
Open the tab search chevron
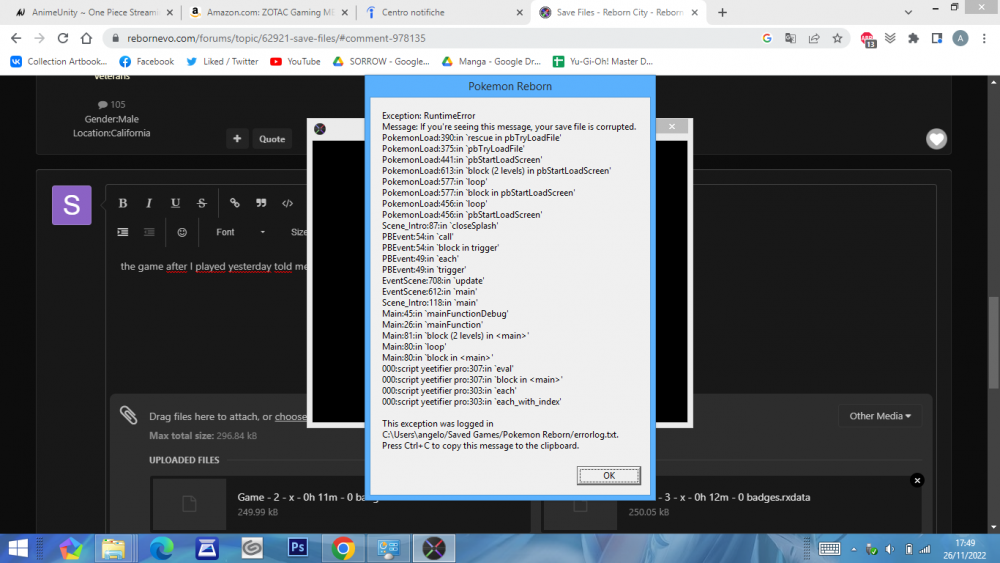pyautogui.click(x=908, y=12)
